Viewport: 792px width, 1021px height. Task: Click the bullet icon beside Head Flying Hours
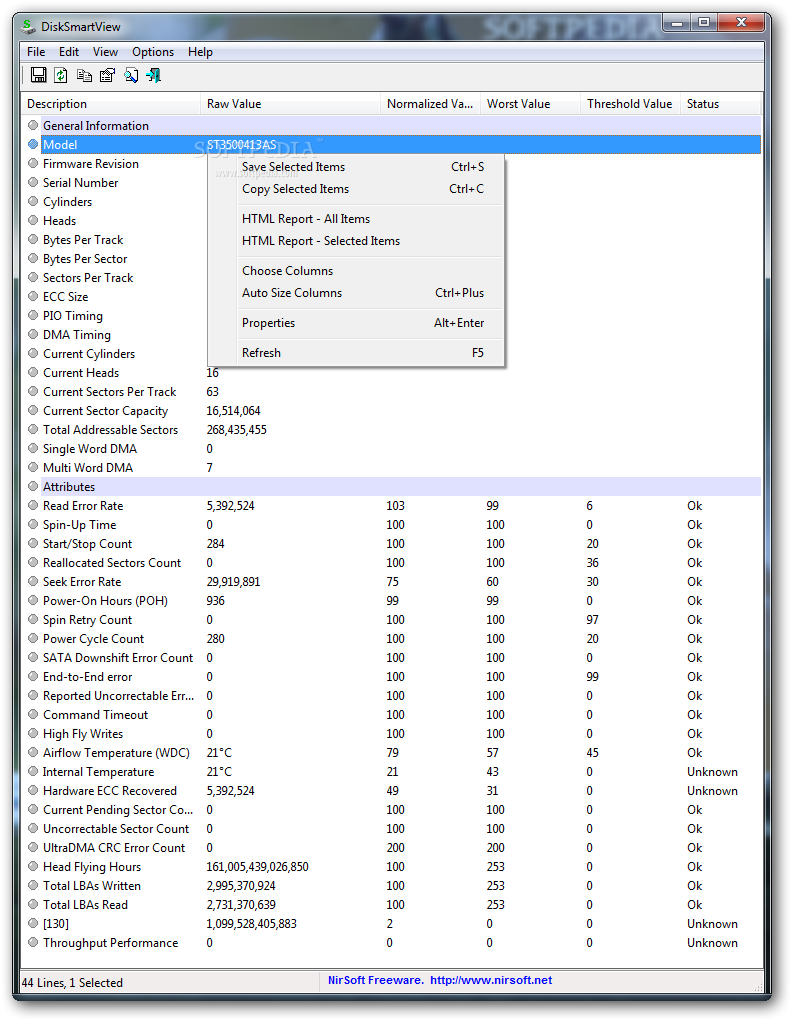(33, 866)
